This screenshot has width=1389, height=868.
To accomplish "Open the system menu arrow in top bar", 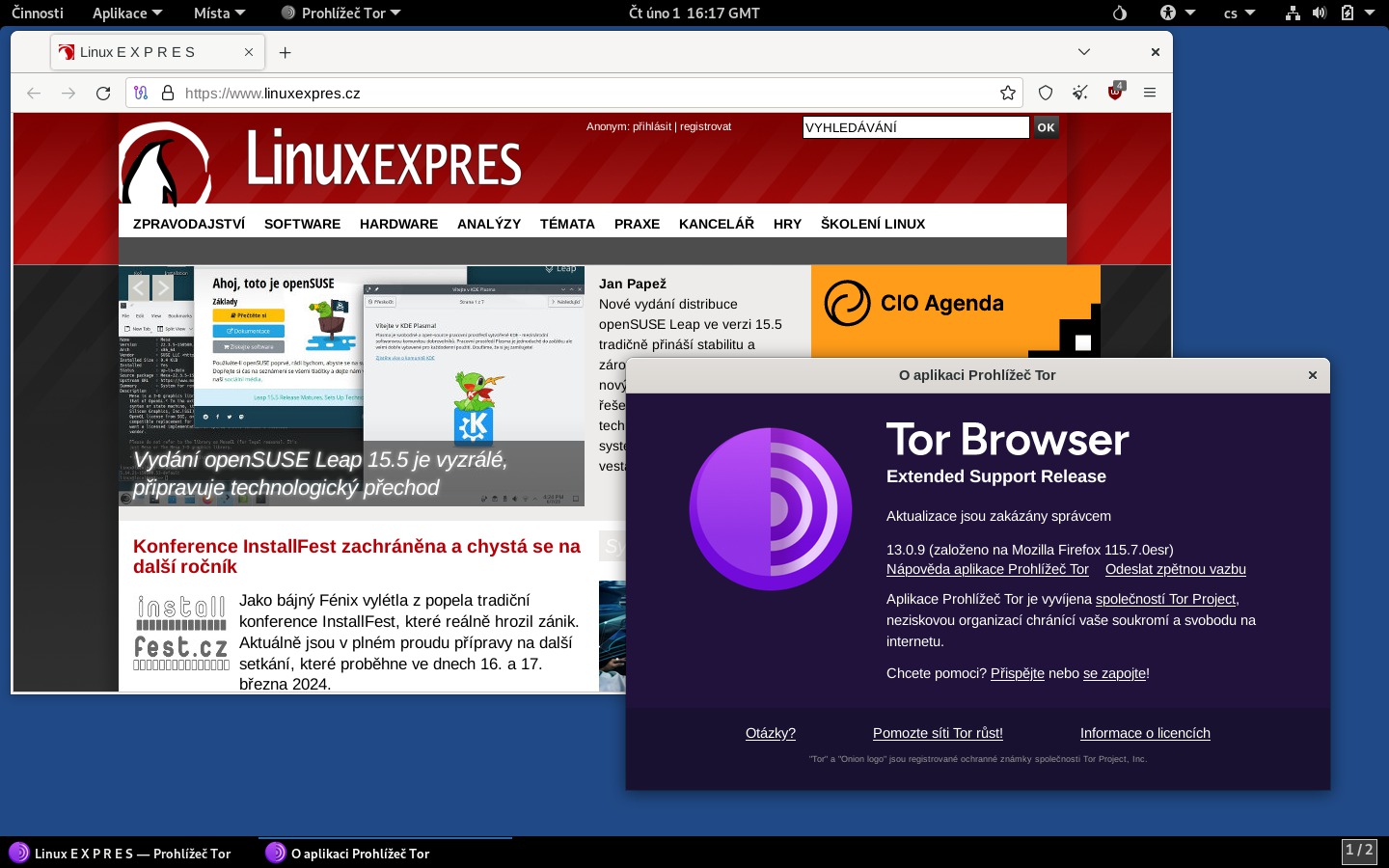I will pyautogui.click(x=1370, y=14).
